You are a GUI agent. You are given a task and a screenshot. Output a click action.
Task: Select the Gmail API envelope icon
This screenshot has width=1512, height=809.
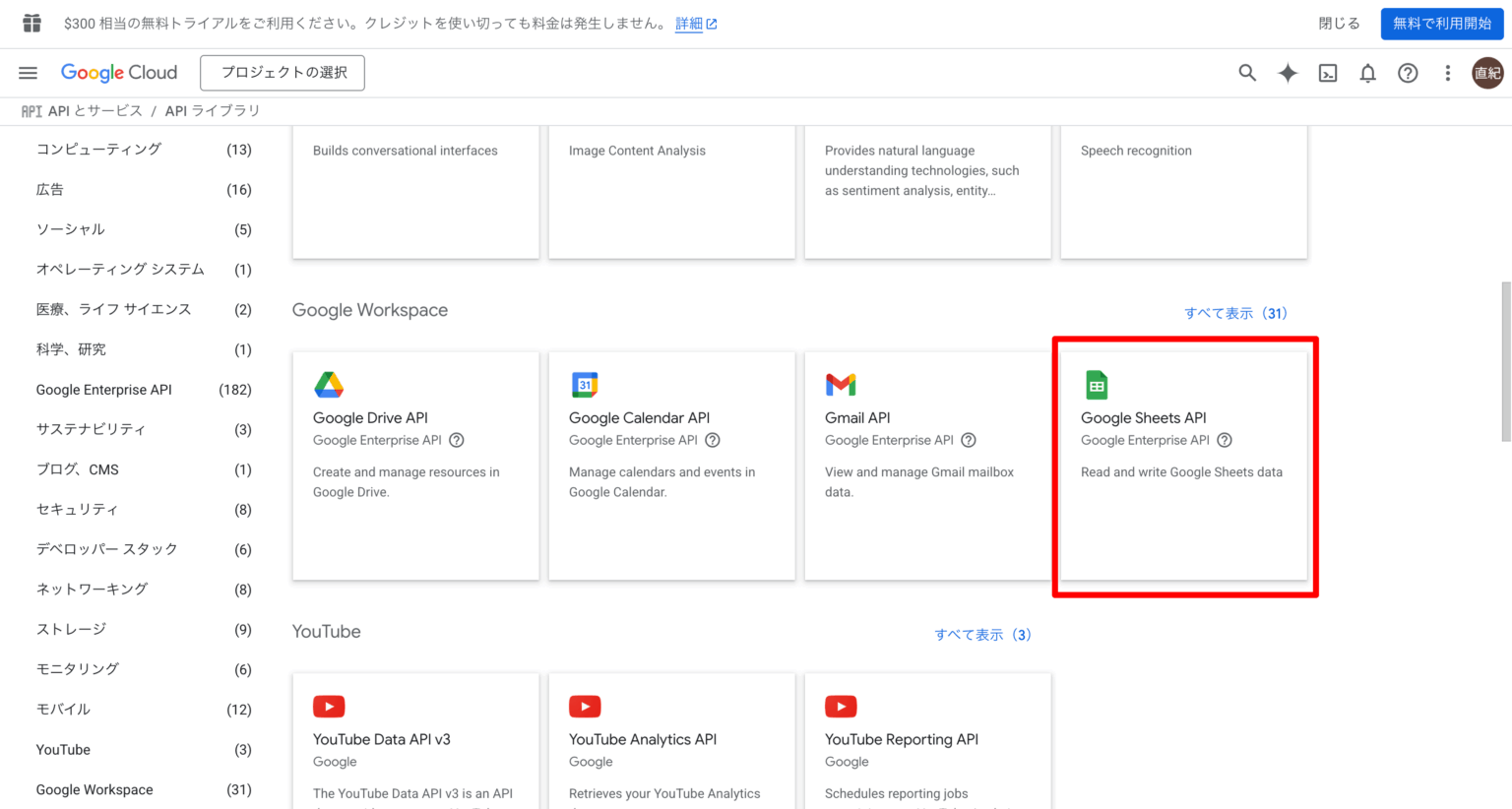[x=841, y=384]
